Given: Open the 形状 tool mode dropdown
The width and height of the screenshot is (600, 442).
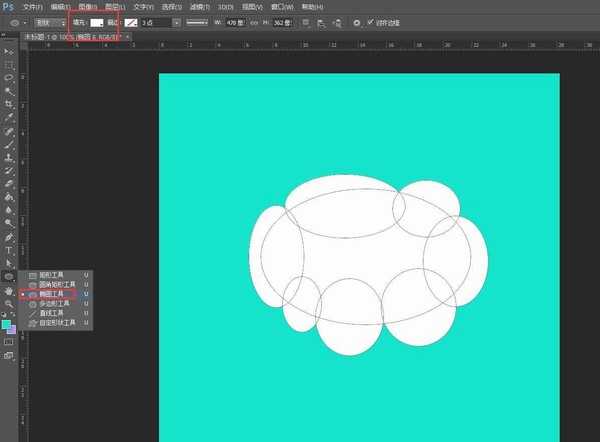Looking at the screenshot, I should pyautogui.click(x=48, y=21).
